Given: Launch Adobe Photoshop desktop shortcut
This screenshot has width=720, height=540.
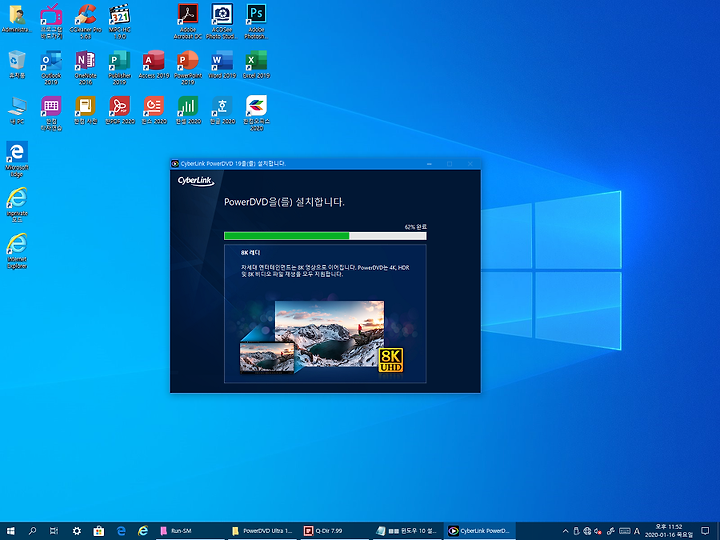Looking at the screenshot, I should 256,21.
